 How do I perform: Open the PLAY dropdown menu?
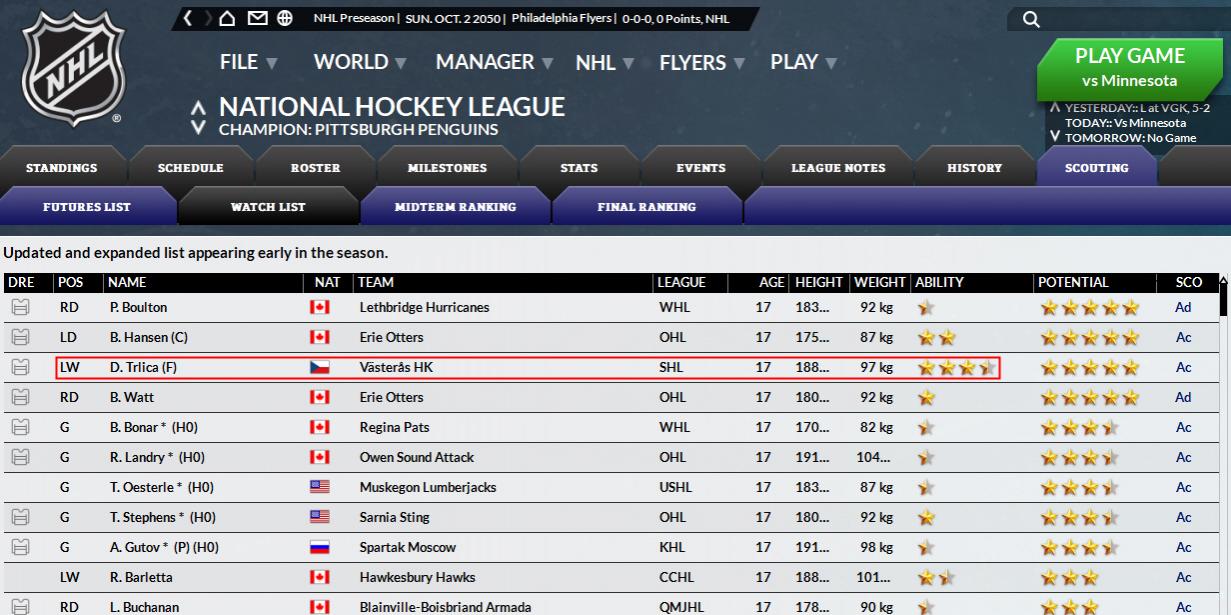pos(804,62)
